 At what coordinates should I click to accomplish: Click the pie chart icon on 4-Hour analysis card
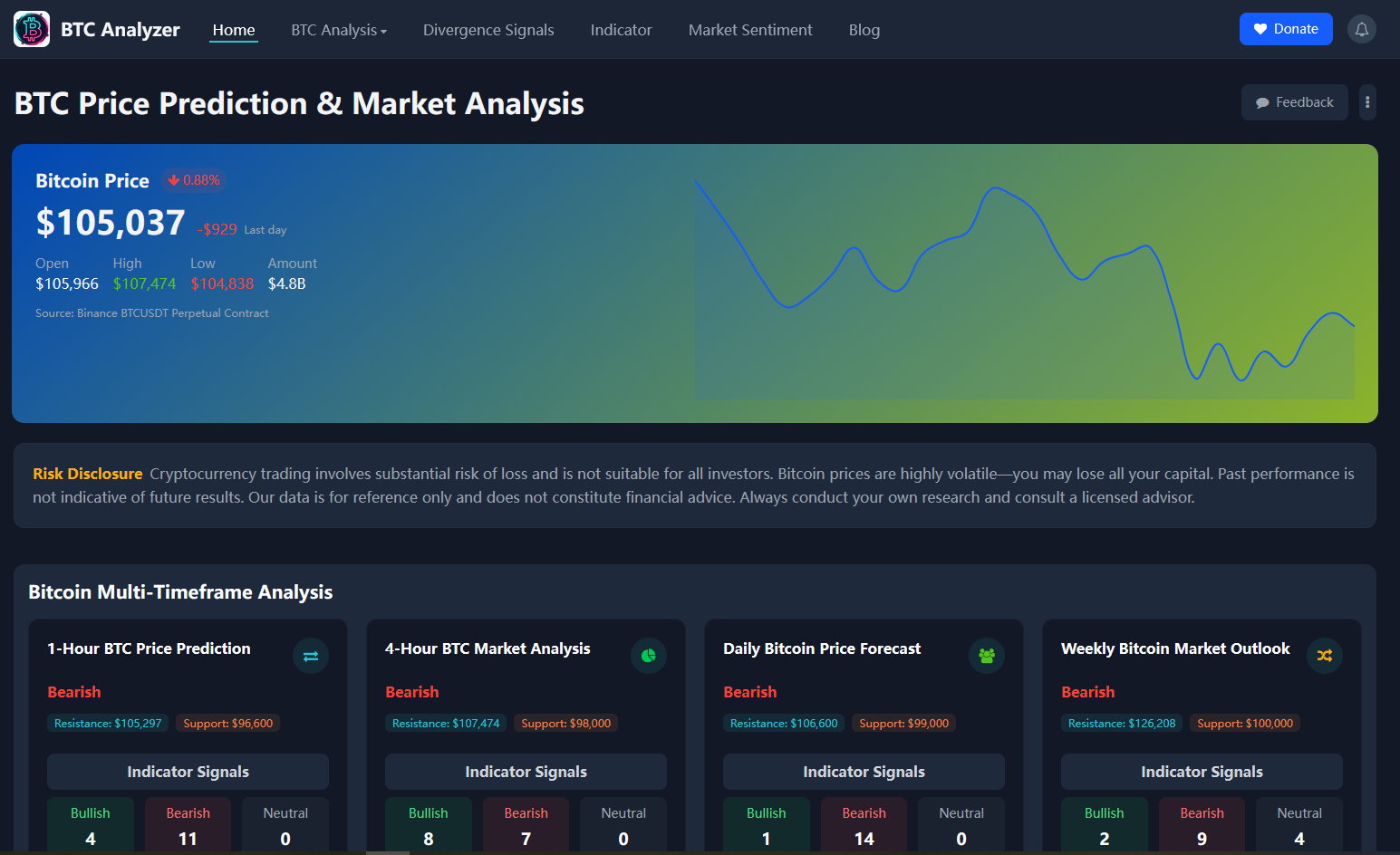tap(649, 655)
